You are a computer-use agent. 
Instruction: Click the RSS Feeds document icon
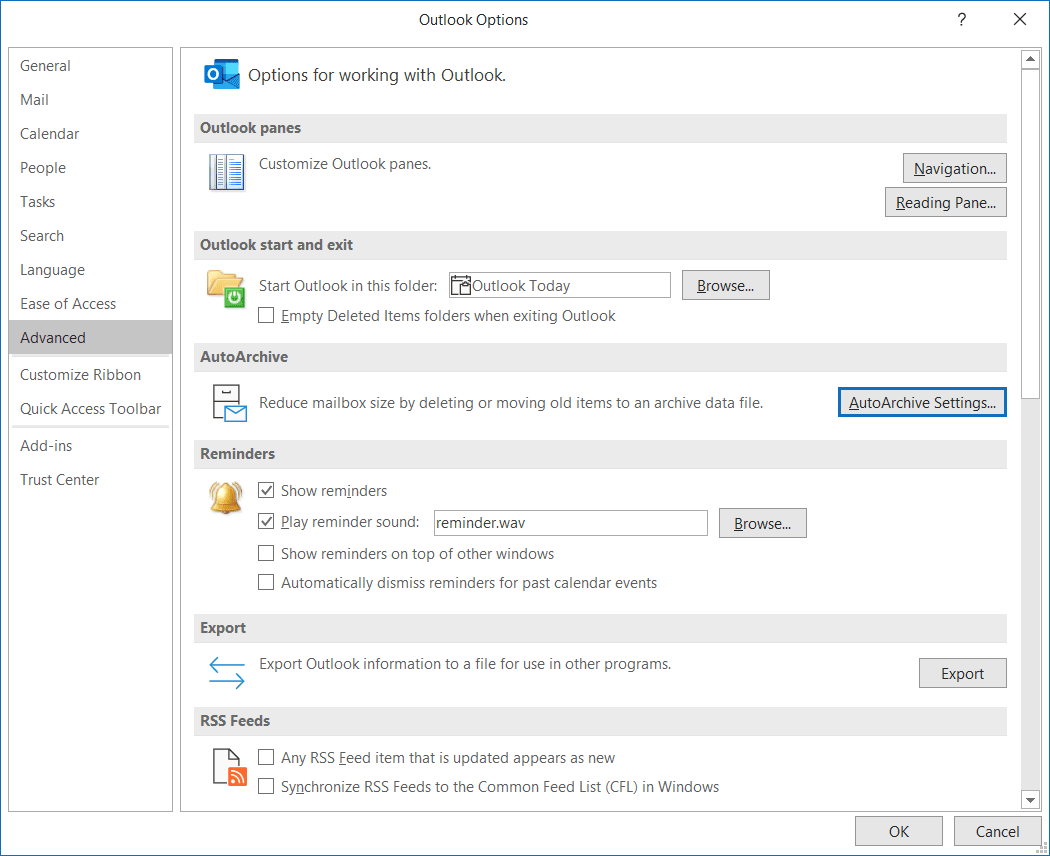tap(230, 767)
